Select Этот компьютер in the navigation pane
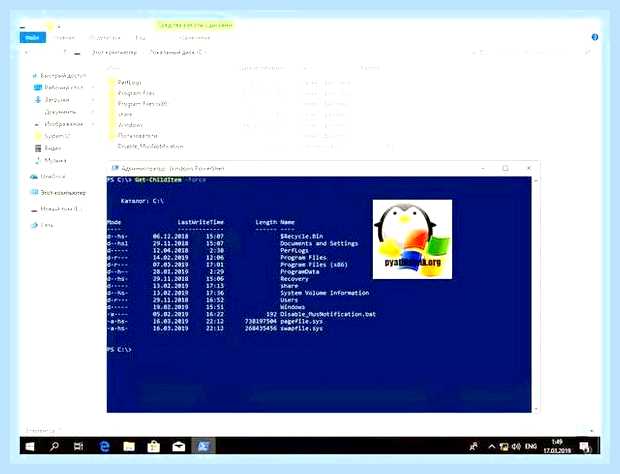The height and width of the screenshot is (474, 620). click(x=63, y=193)
